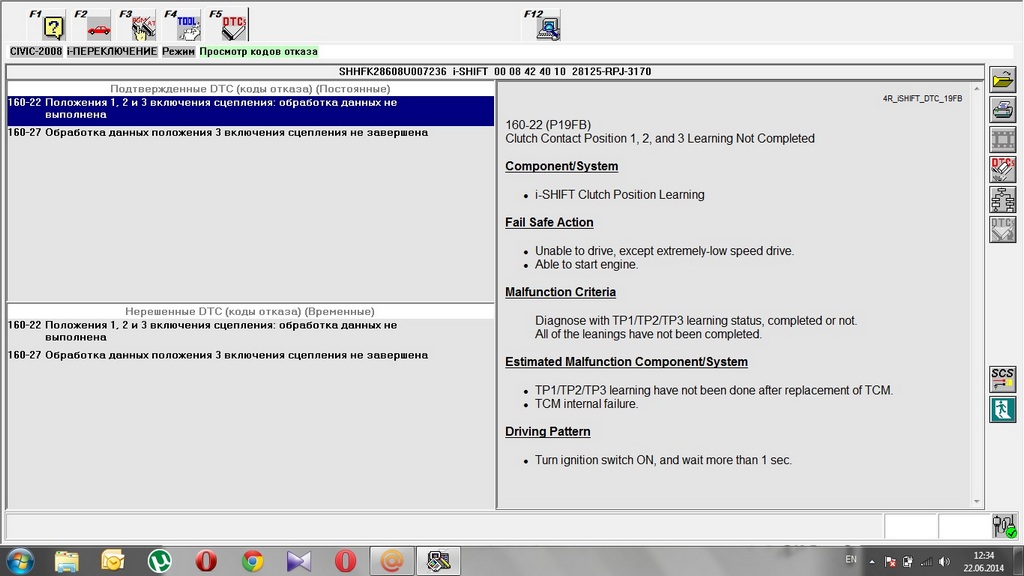Select 160-27 in the confirmed (Постоянные) DTC list

(x=251, y=133)
